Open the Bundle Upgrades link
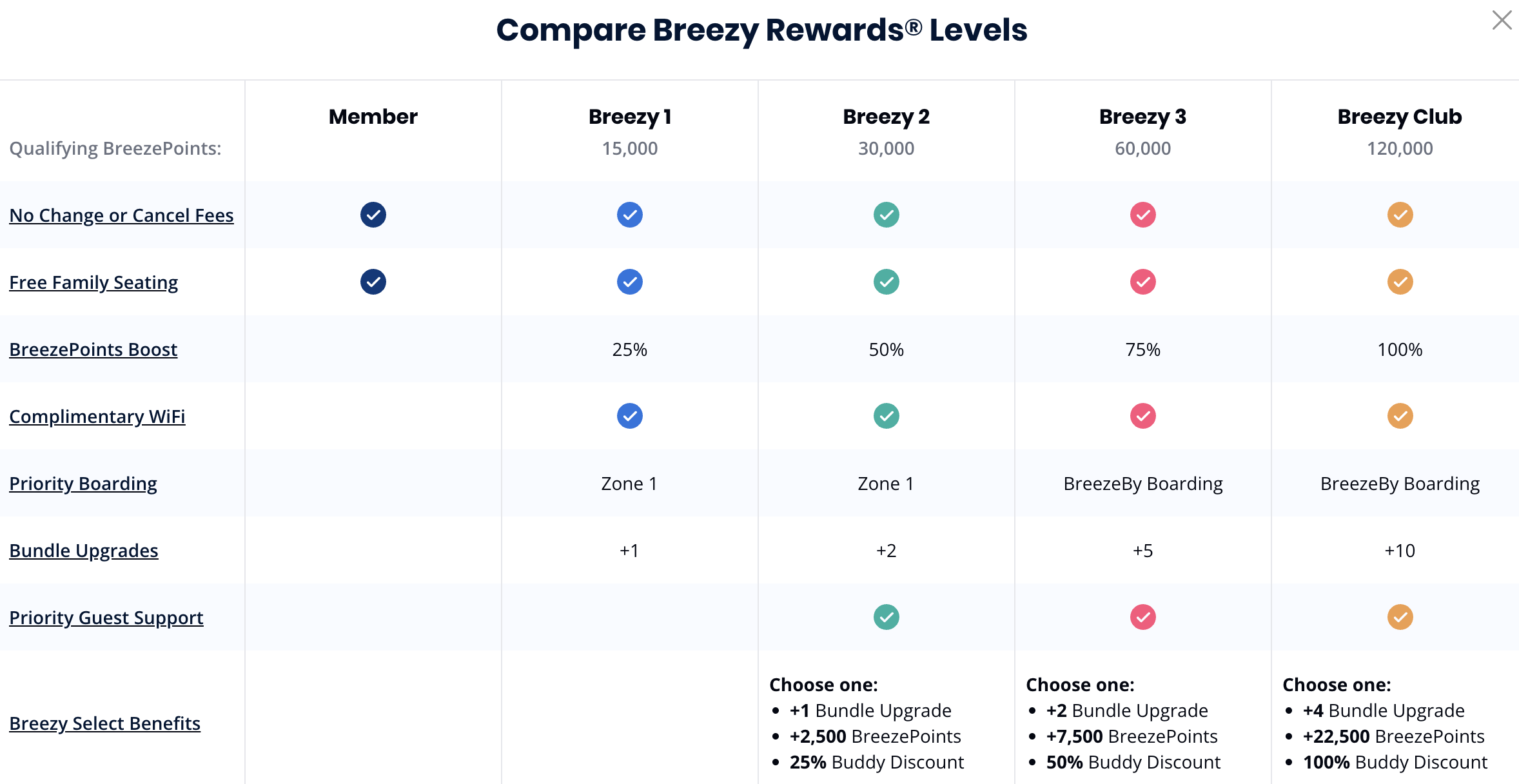This screenshot has height=784, width=1519. click(x=84, y=551)
